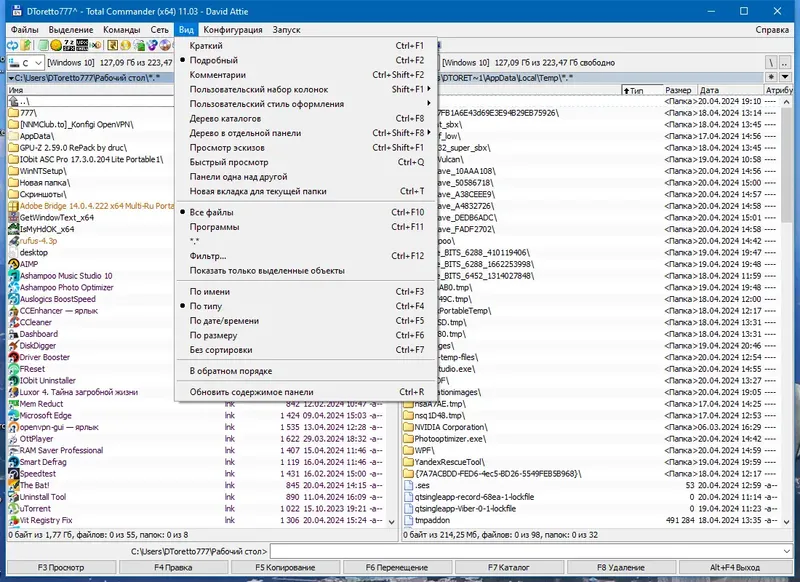
Task: Click the swap panels arrows toolbar icon
Action: [x=13, y=46]
